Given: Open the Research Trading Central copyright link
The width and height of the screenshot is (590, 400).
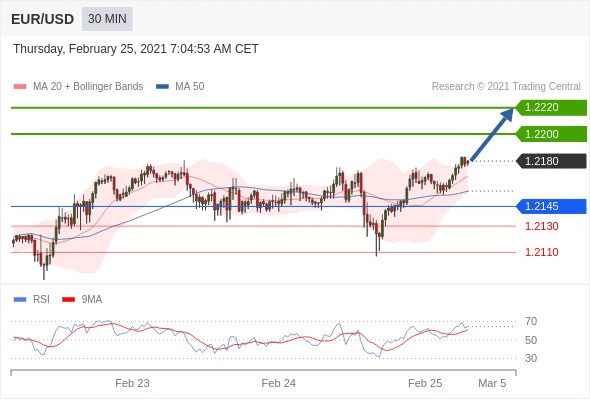Looking at the screenshot, I should point(506,87).
